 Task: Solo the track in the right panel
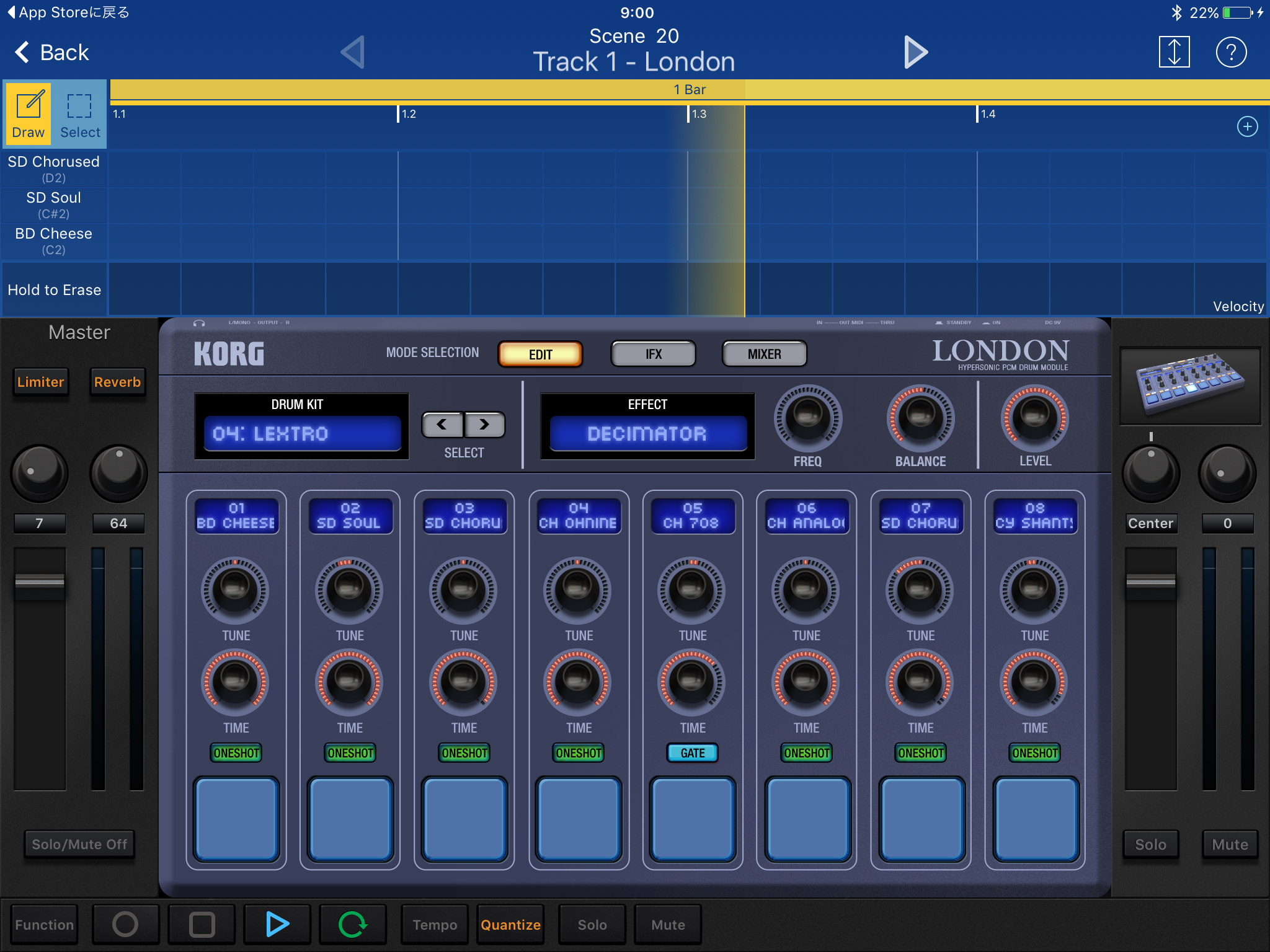(1151, 844)
